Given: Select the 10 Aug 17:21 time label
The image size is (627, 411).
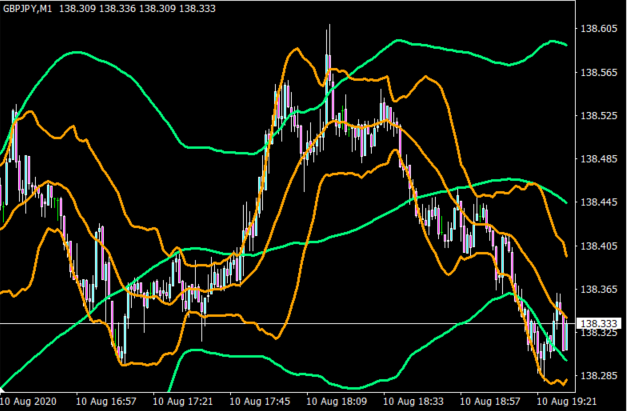Looking at the screenshot, I should (183, 401).
